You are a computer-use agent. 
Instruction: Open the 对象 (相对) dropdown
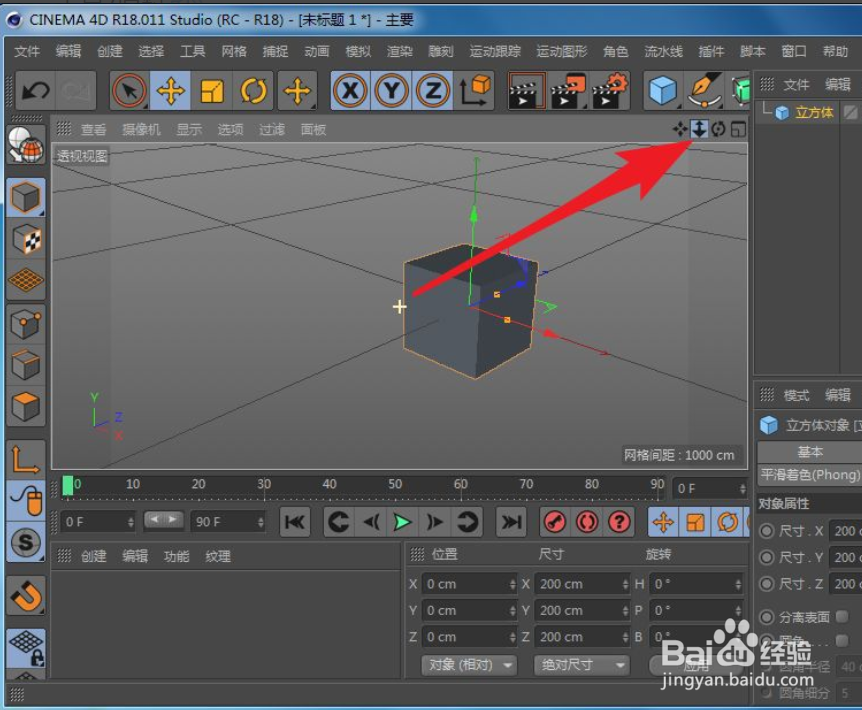coord(468,664)
